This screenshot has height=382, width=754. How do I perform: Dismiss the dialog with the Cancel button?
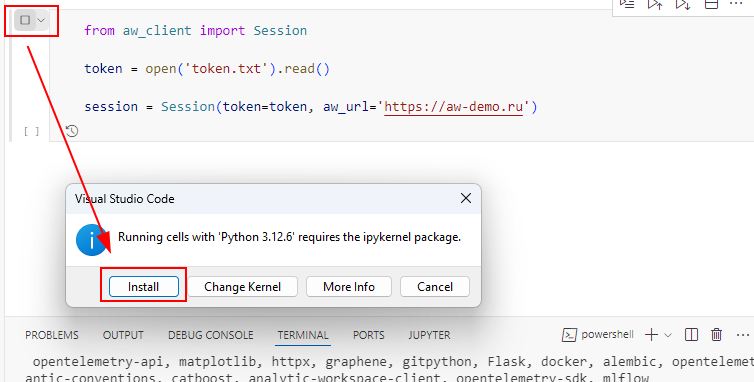coord(435,287)
